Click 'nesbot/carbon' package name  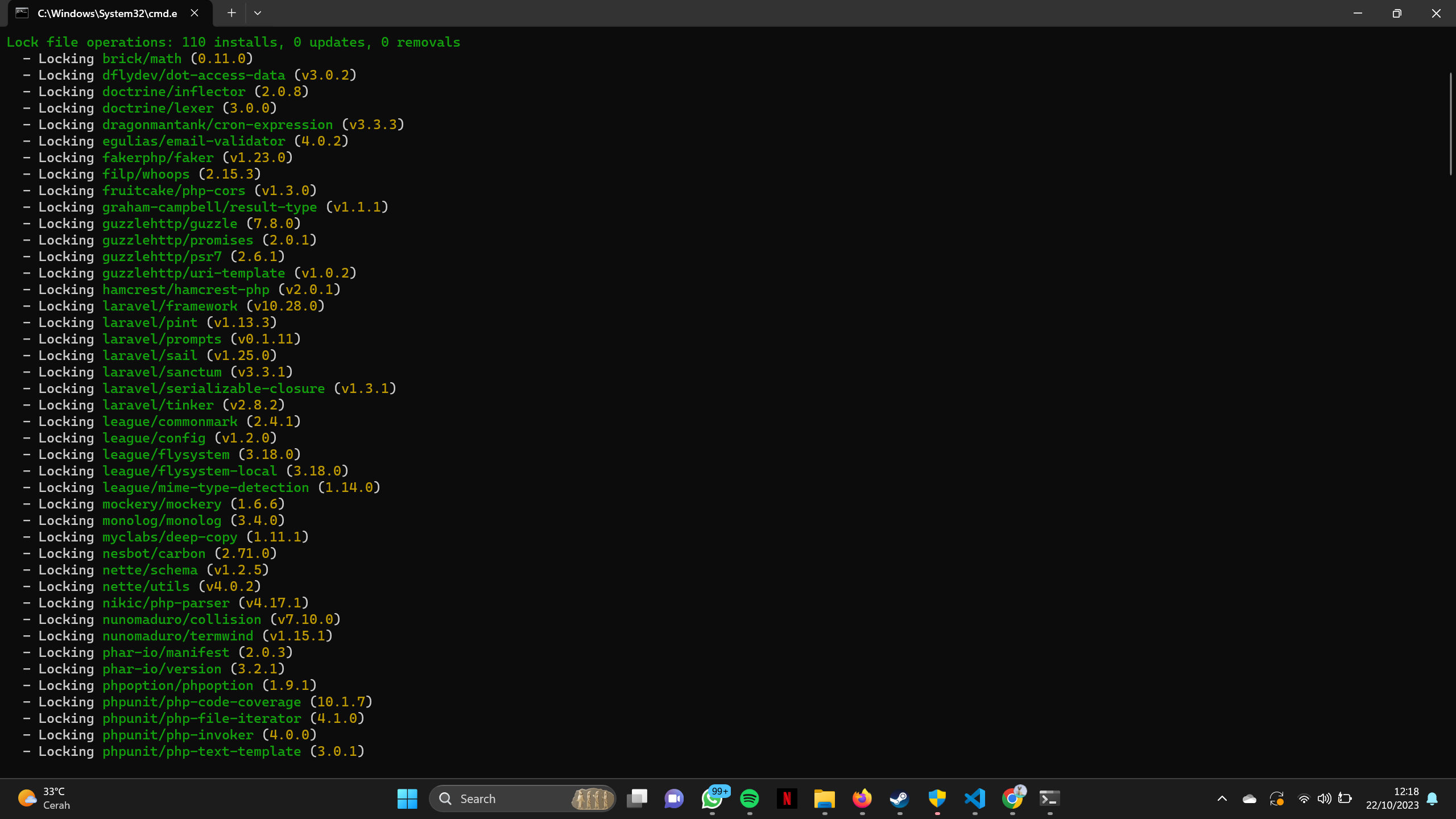[154, 553]
